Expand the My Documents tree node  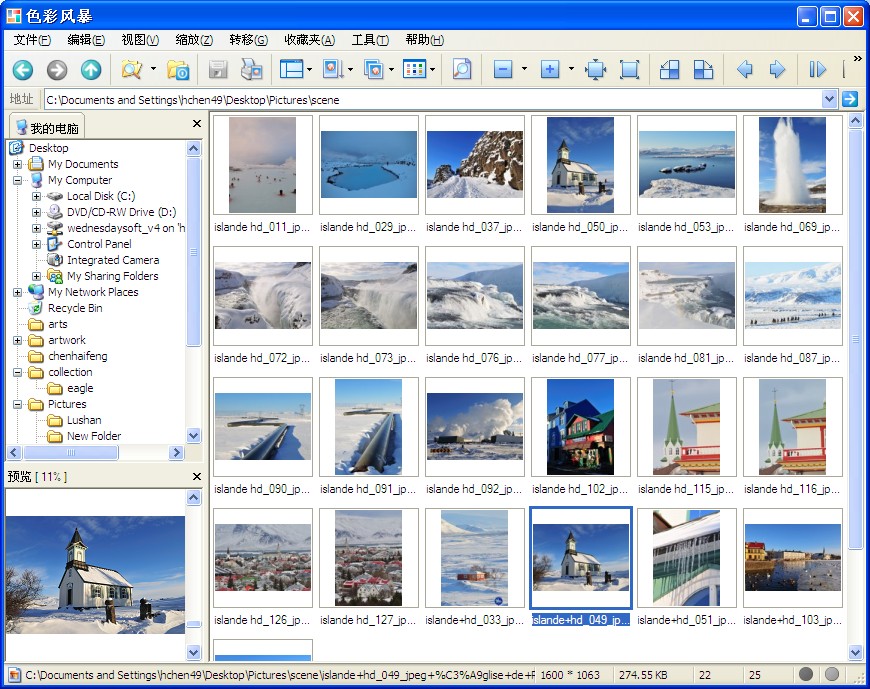(17, 164)
